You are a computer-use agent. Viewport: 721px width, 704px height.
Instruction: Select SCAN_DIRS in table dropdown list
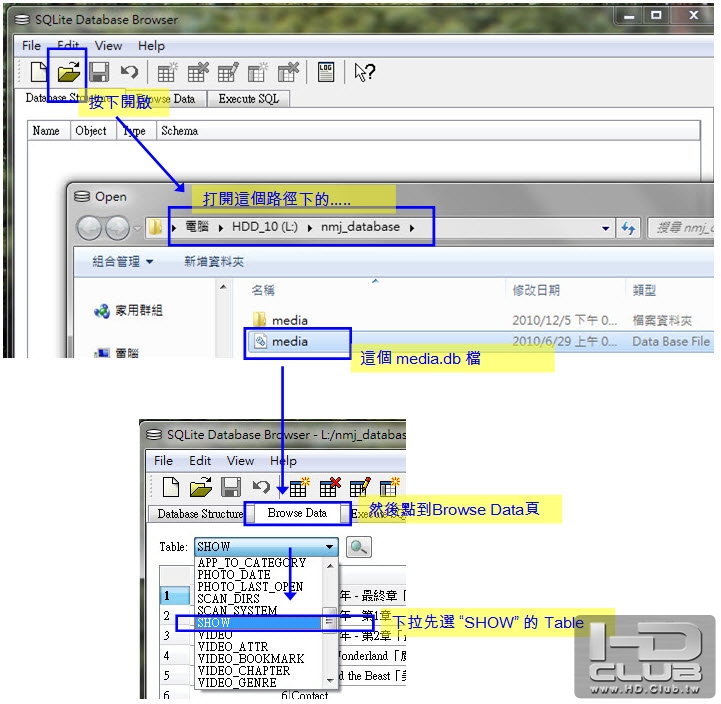tap(229, 599)
